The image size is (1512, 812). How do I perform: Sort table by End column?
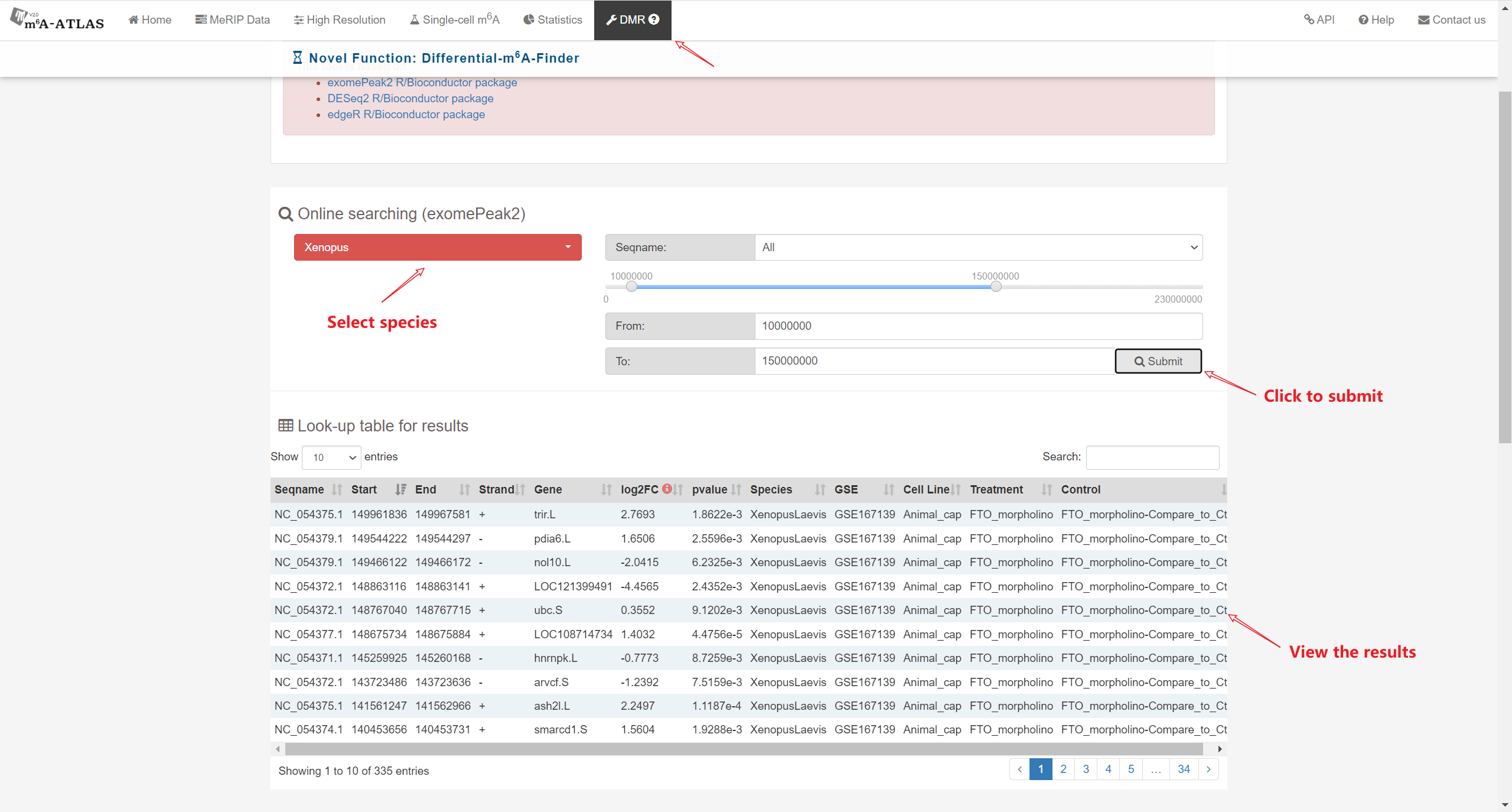point(442,489)
